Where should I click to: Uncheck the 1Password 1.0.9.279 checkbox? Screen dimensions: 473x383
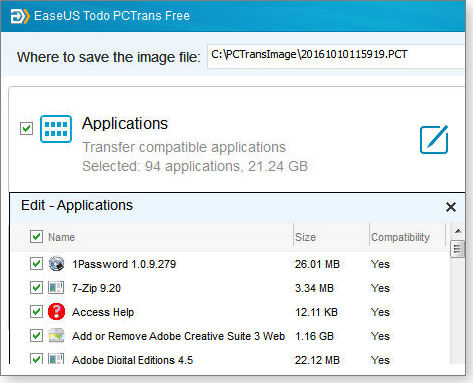pos(36,264)
